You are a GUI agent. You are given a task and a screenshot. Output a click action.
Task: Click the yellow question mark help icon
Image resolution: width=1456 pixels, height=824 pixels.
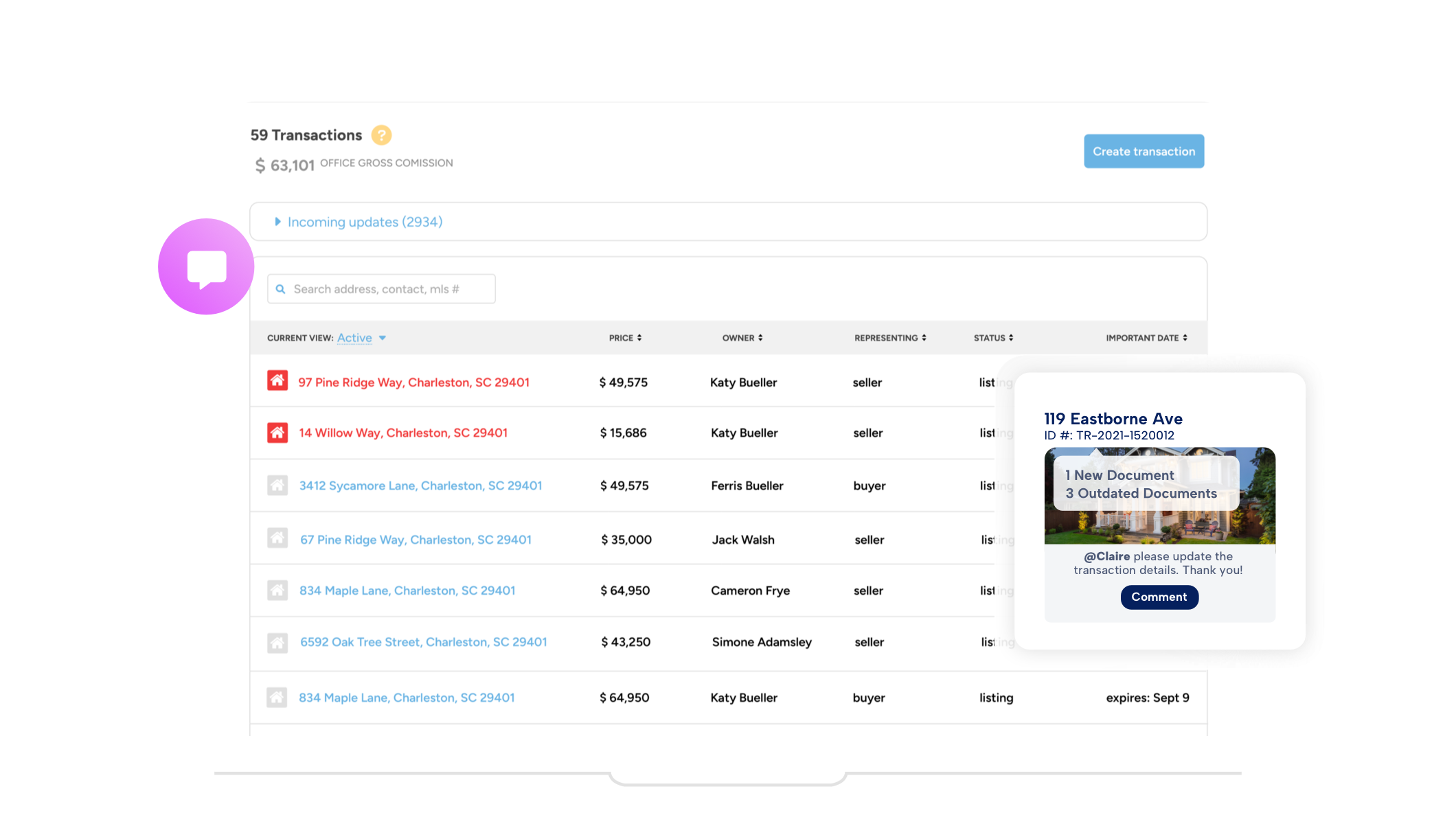pyautogui.click(x=381, y=135)
